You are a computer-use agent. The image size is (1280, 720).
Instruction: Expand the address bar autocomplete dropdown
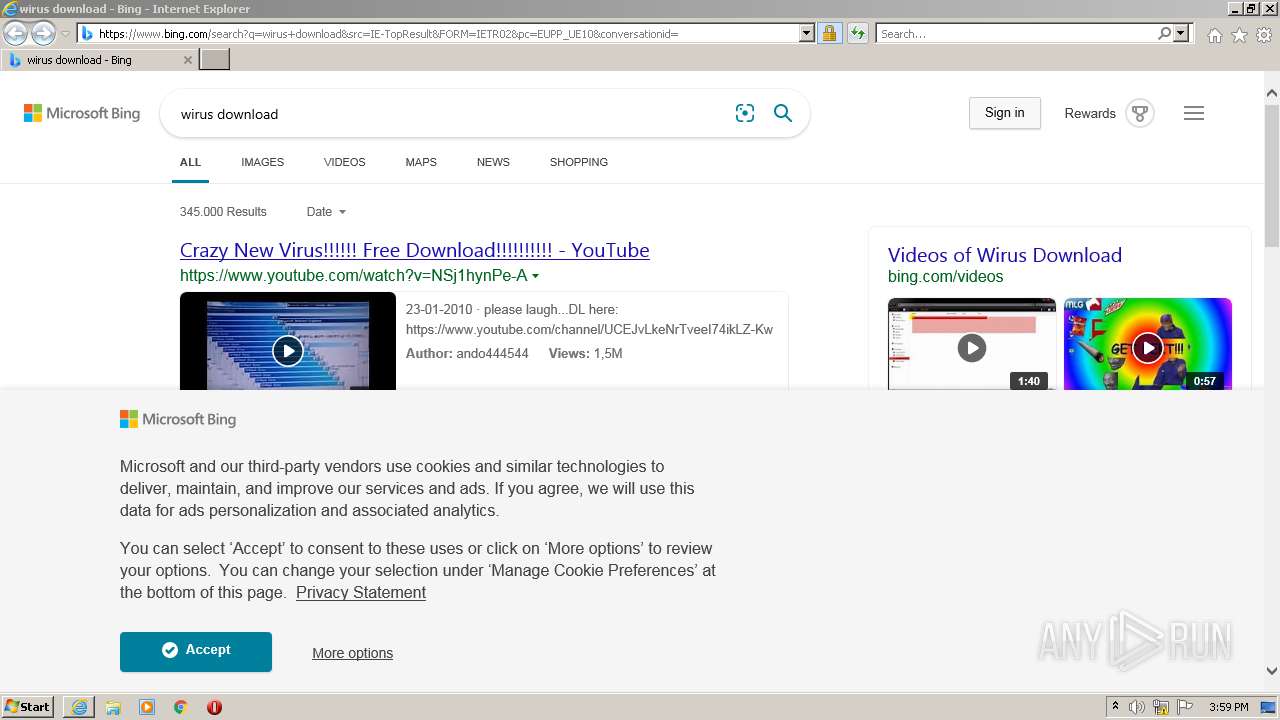point(807,34)
